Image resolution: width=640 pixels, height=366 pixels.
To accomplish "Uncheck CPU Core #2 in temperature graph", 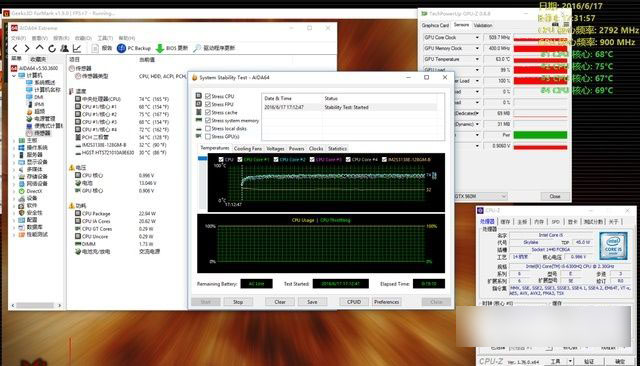I will coord(276,160).
